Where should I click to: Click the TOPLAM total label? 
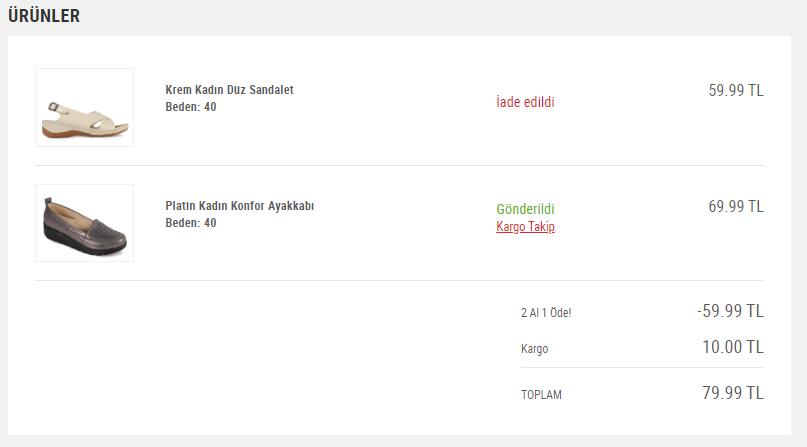point(541,395)
